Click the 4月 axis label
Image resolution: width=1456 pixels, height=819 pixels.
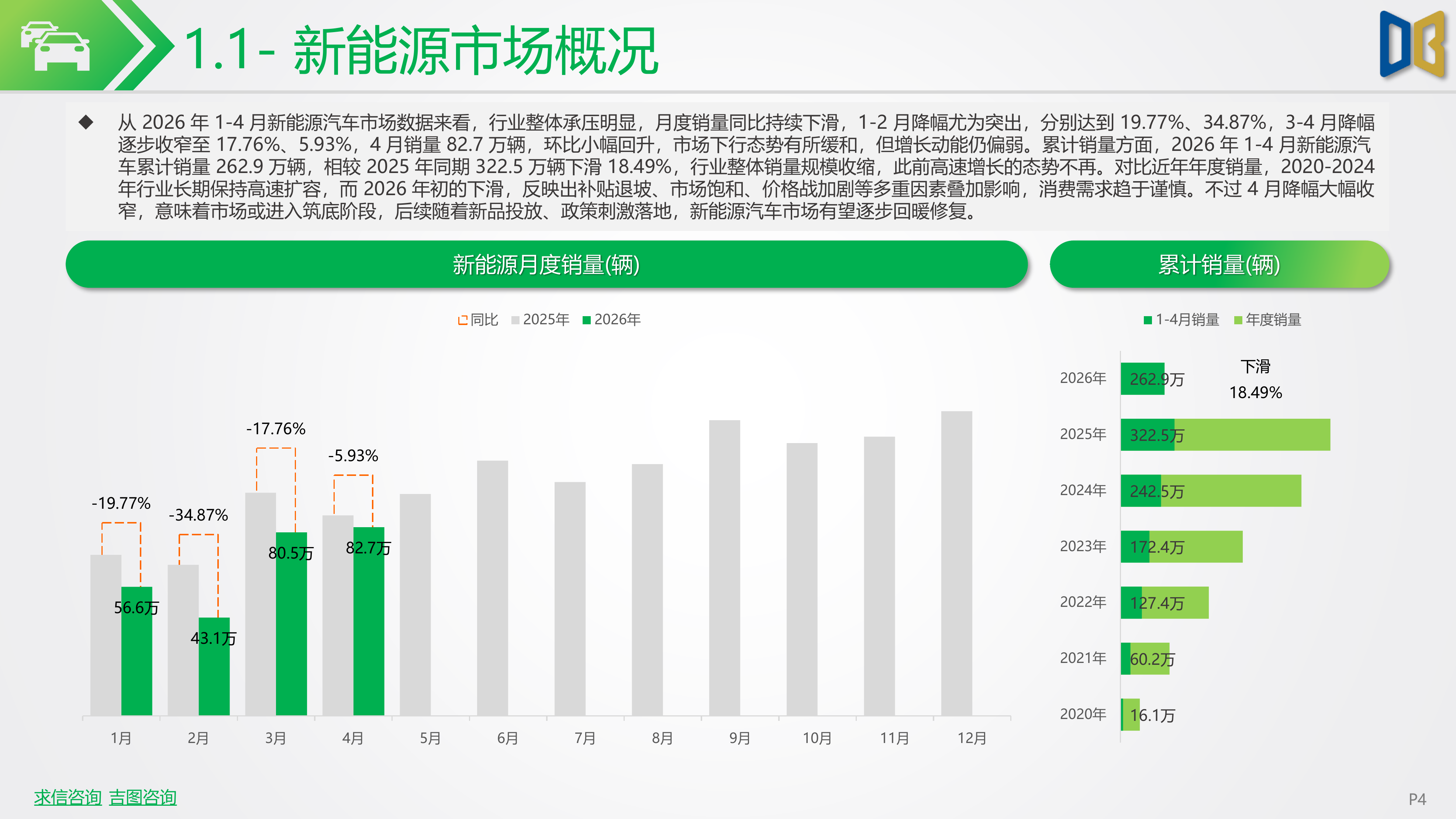[x=353, y=738]
